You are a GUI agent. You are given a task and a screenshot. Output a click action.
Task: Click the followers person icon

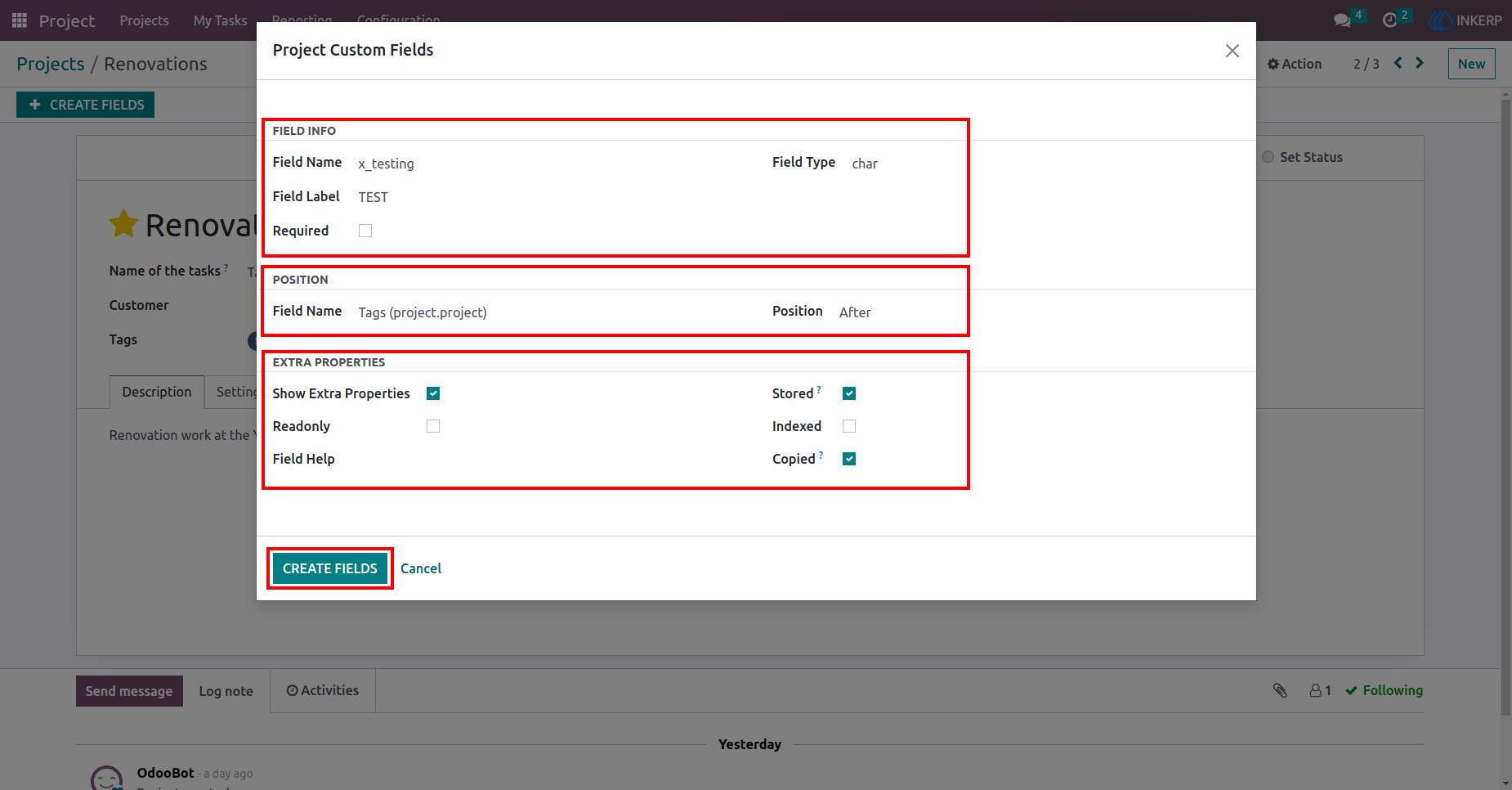pos(1315,691)
